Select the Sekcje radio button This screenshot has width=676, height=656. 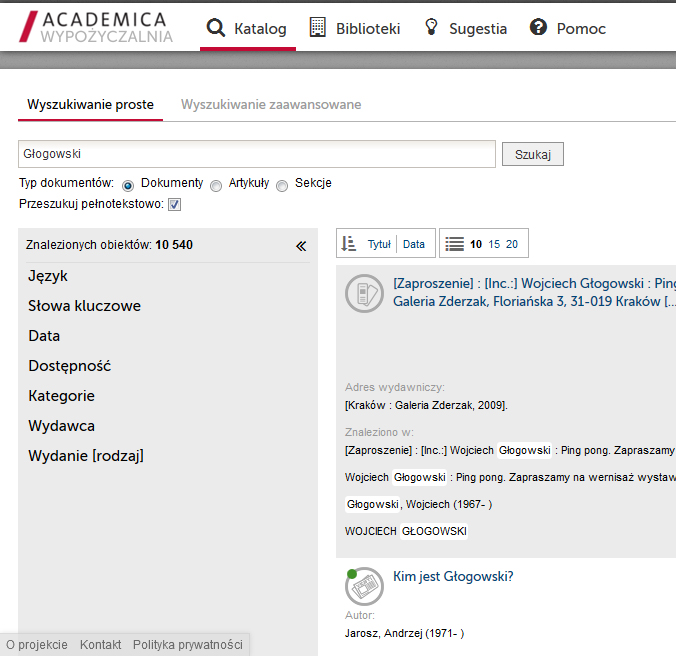pyautogui.click(x=282, y=185)
